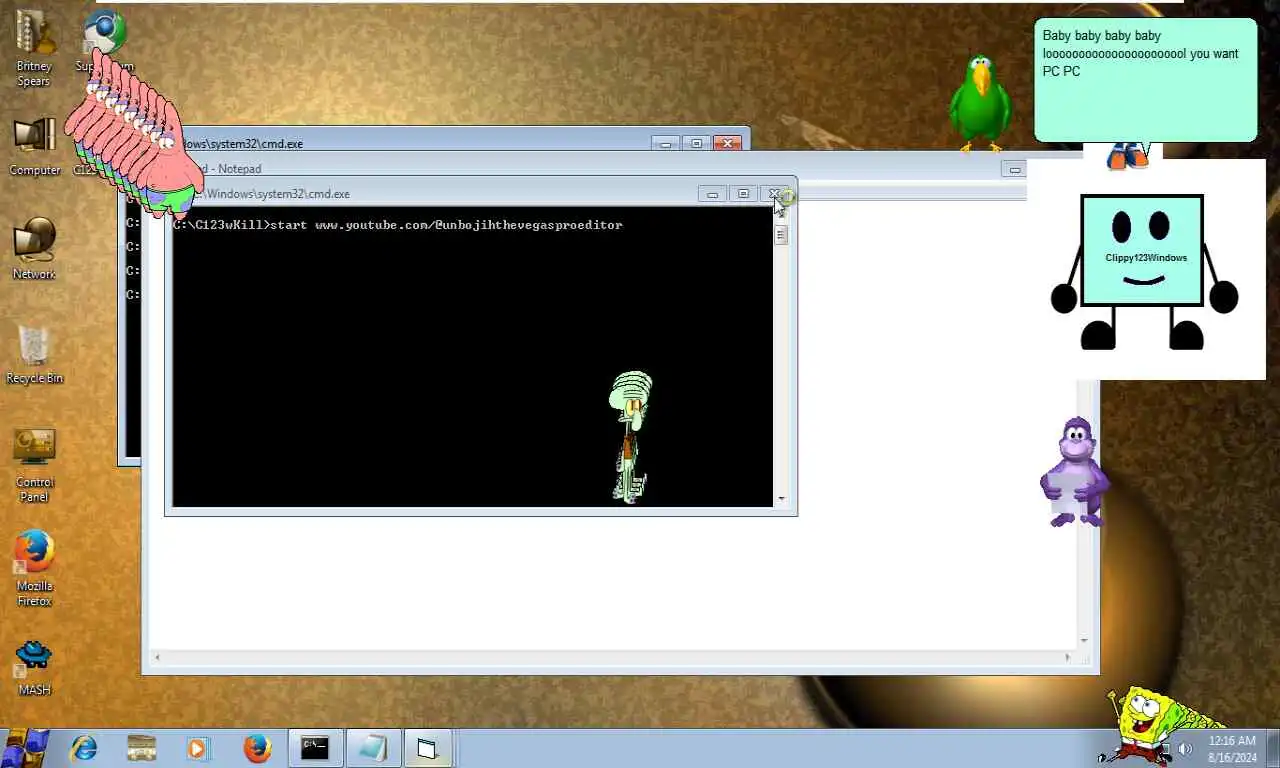The height and width of the screenshot is (768, 1280).
Task: Click the green parrot desktop assistant
Action: pos(979,103)
